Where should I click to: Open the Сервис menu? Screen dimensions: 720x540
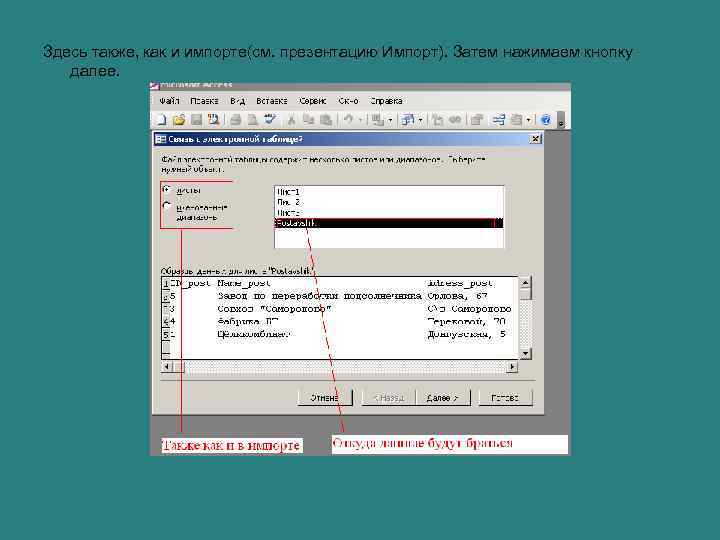(312, 101)
